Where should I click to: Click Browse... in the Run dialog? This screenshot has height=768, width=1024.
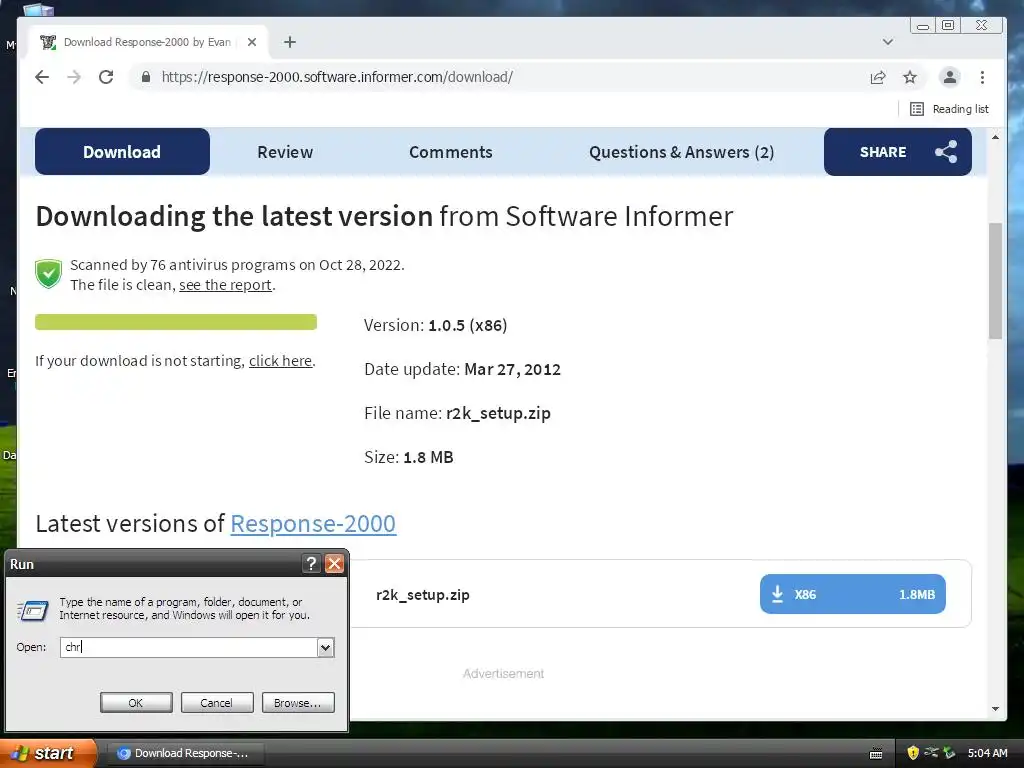[x=298, y=703]
